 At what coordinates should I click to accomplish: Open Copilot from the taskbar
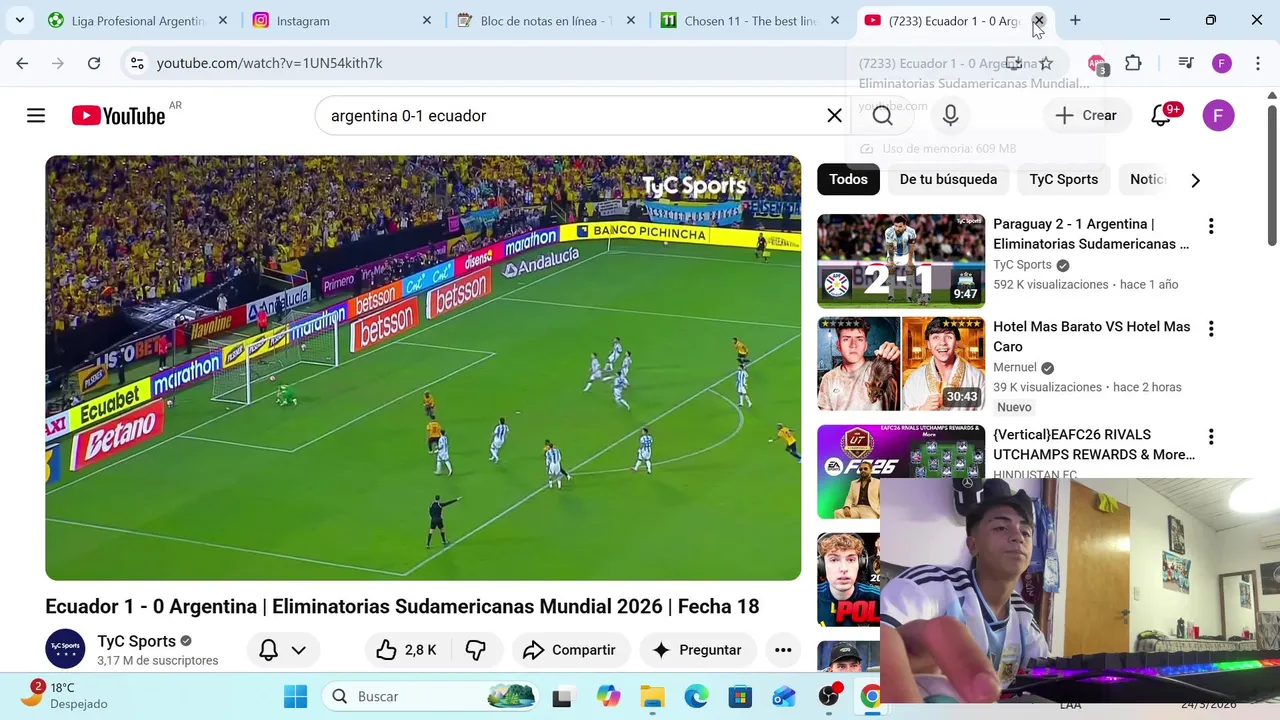(608, 696)
